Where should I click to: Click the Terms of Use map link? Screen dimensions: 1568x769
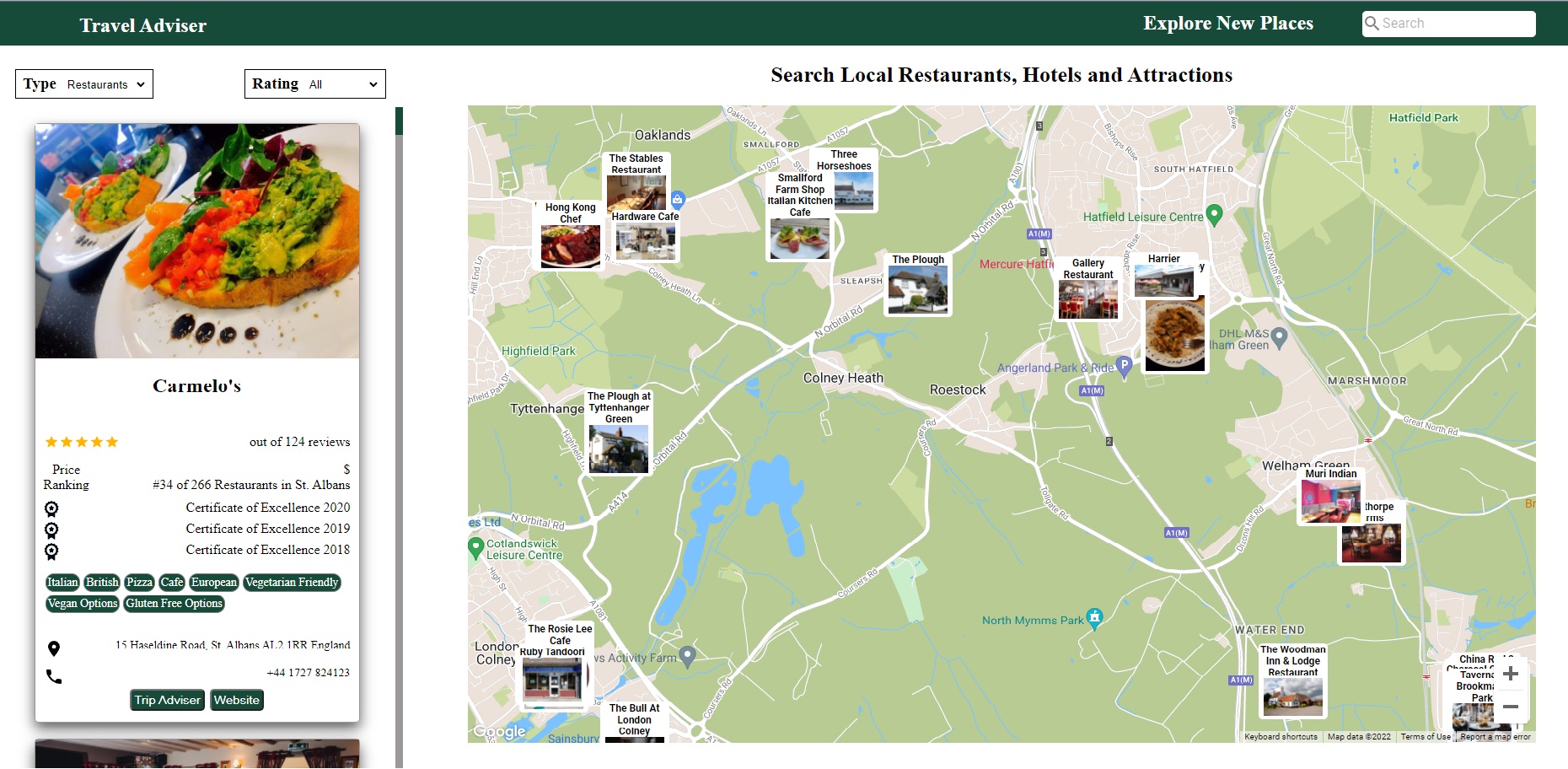(1426, 737)
